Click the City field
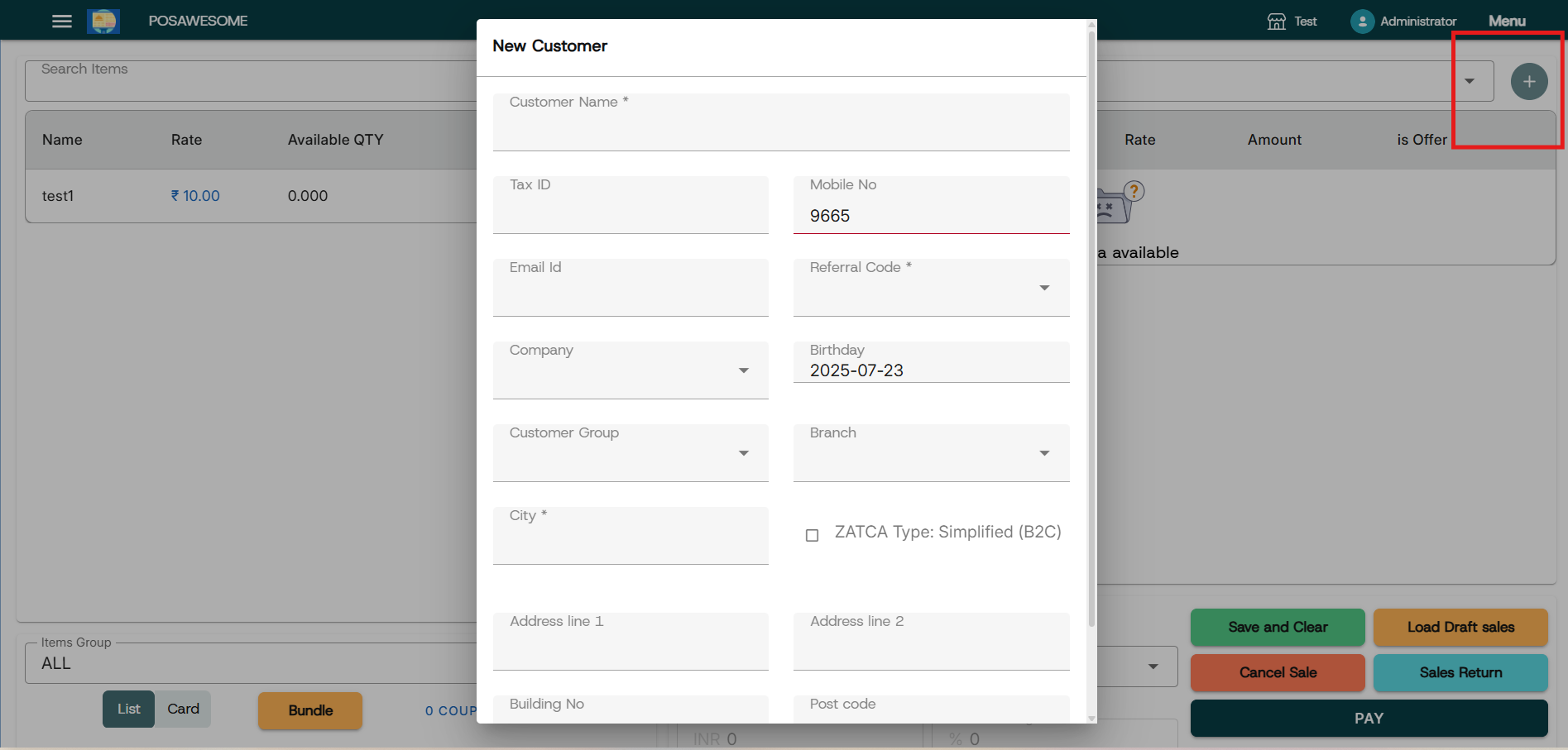 click(x=631, y=535)
